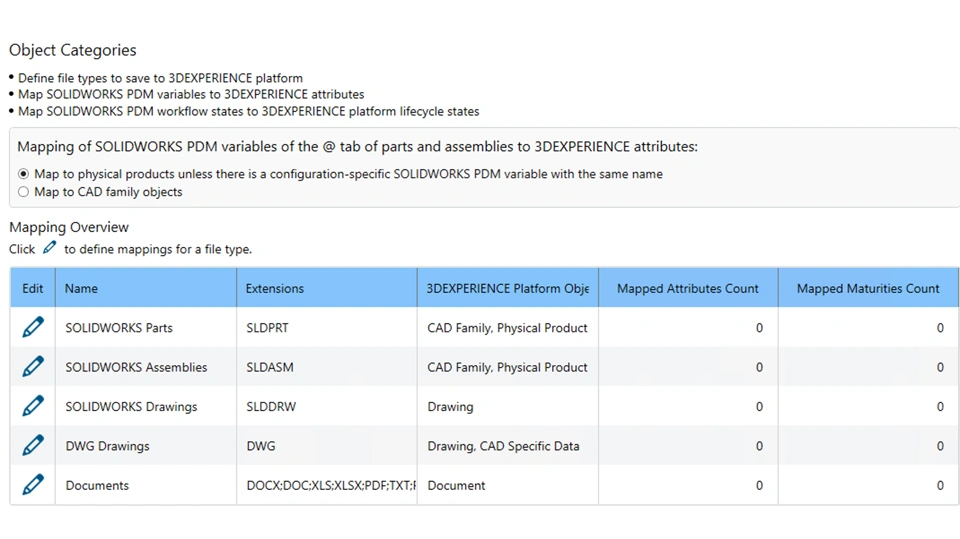
Task: Edit mappings for Documents row
Action: pos(33,484)
